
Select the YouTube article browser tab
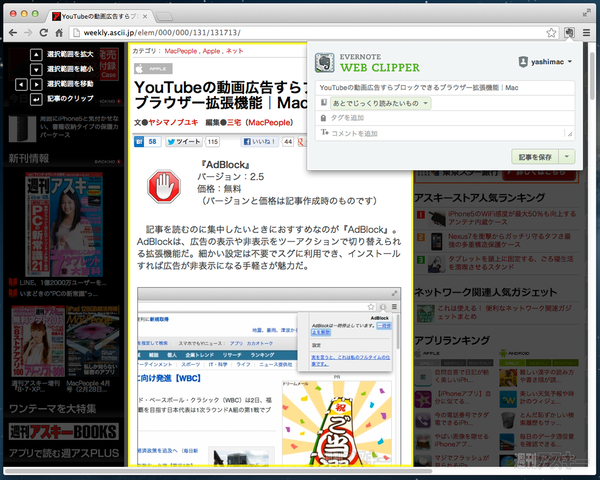[x=99, y=16]
